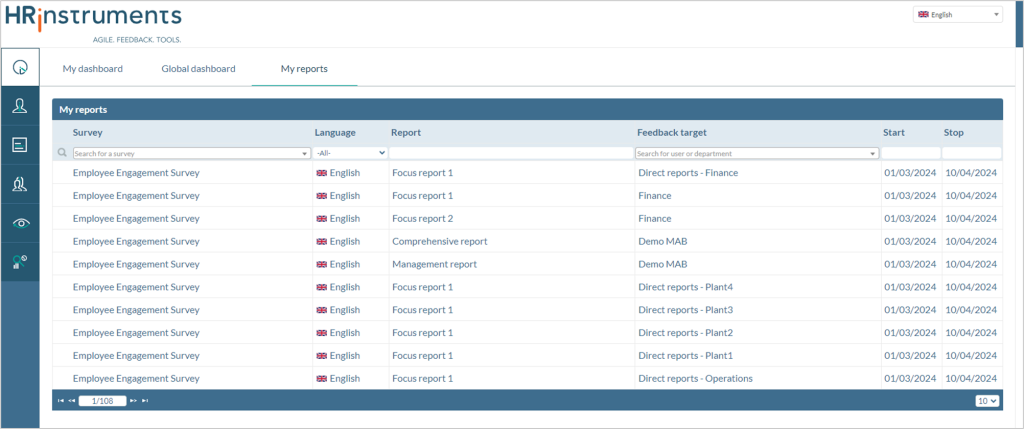Viewport: 1024px width, 429px height.
Task: Click English language cell in Comprehensive report row
Action: tap(338, 242)
